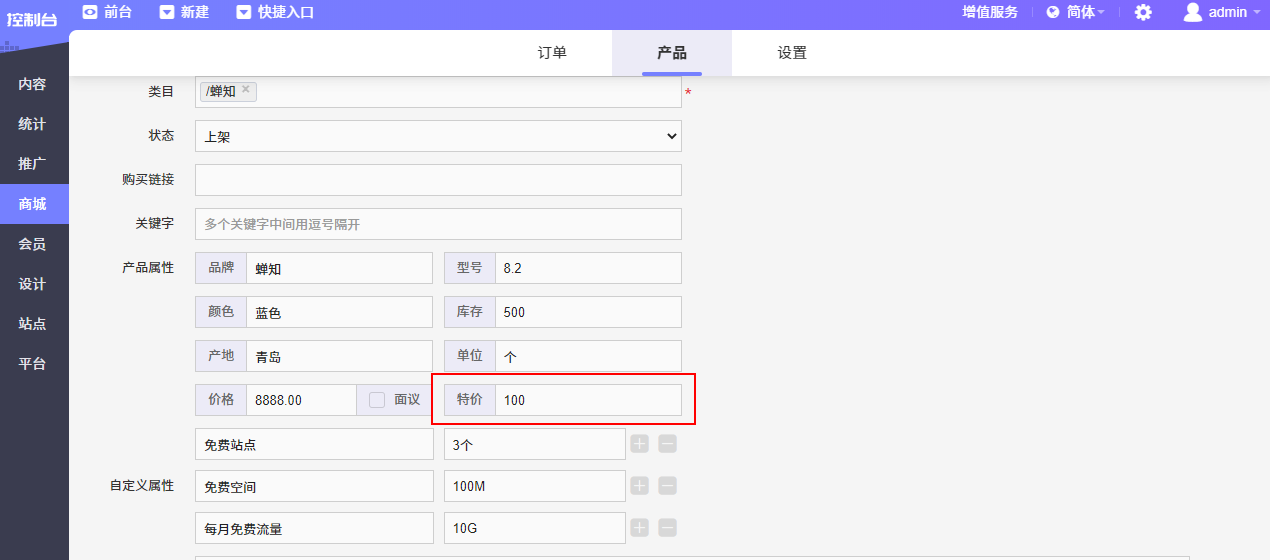Viewport: 1270px width, 560px height.
Task: Add a row after 免费站点 attribute
Action: pyautogui.click(x=640, y=443)
